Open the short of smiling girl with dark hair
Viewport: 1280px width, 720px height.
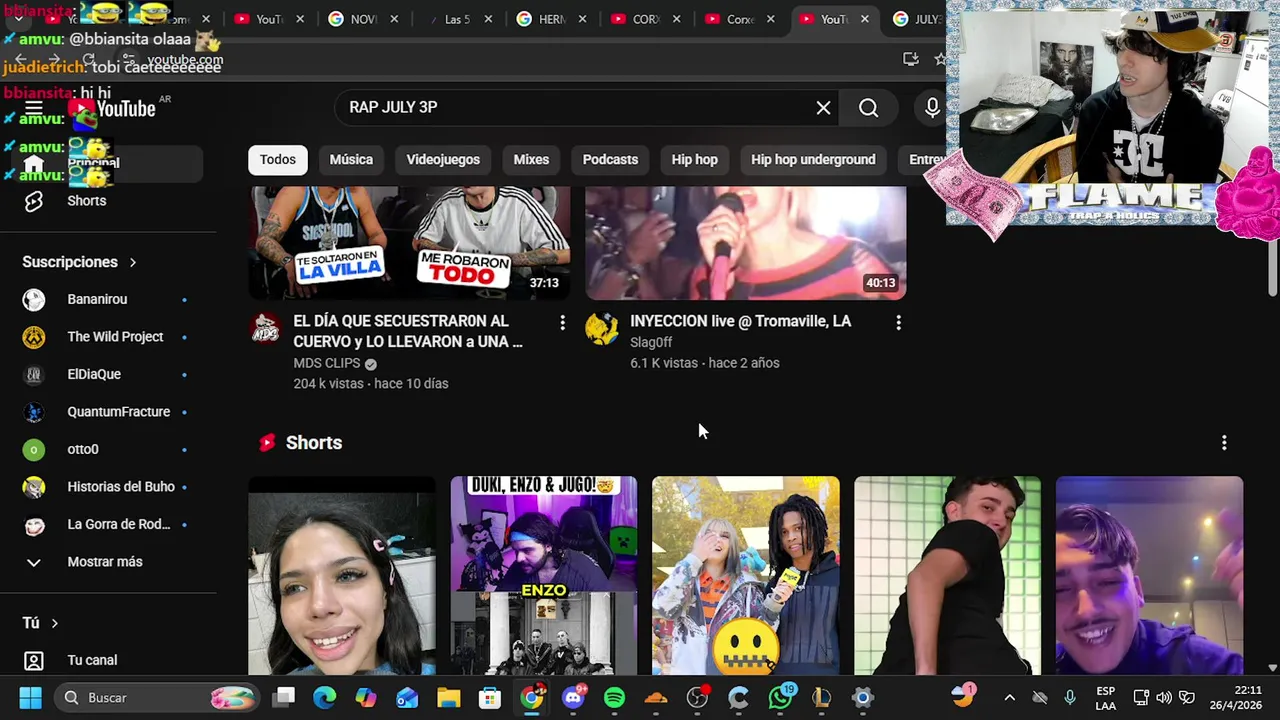(x=342, y=576)
